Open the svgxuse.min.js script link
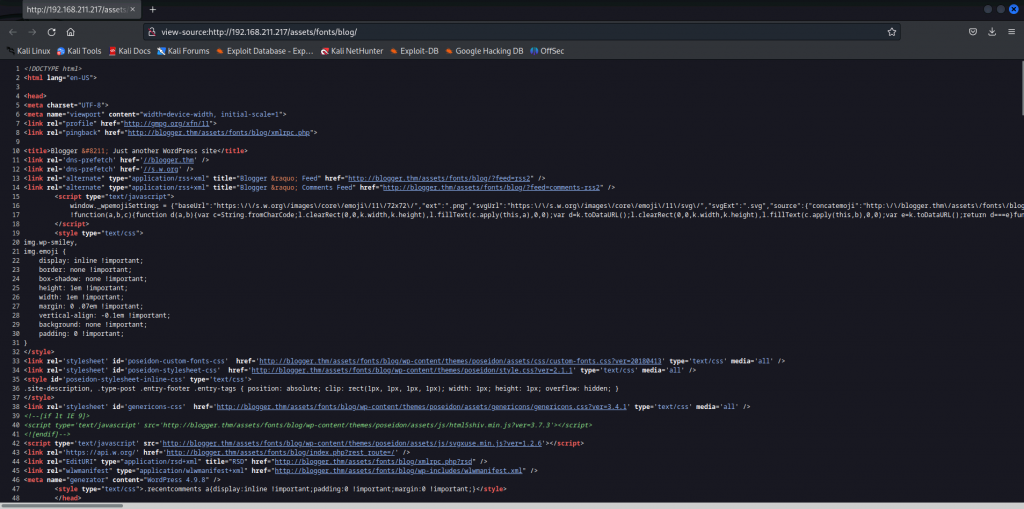This screenshot has width=1024, height=509. (x=353, y=443)
